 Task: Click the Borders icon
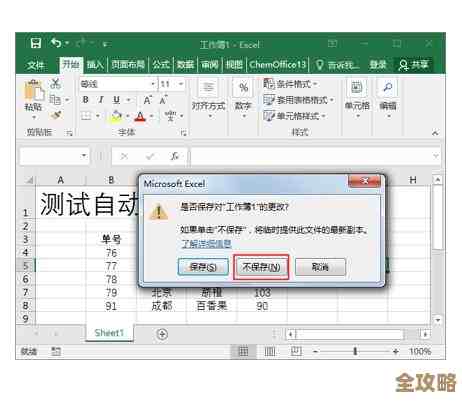pyautogui.click(x=86, y=116)
